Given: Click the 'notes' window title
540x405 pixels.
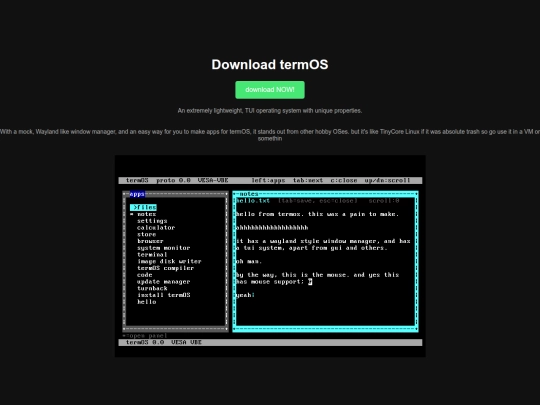Looking at the screenshot, I should coord(249,194).
